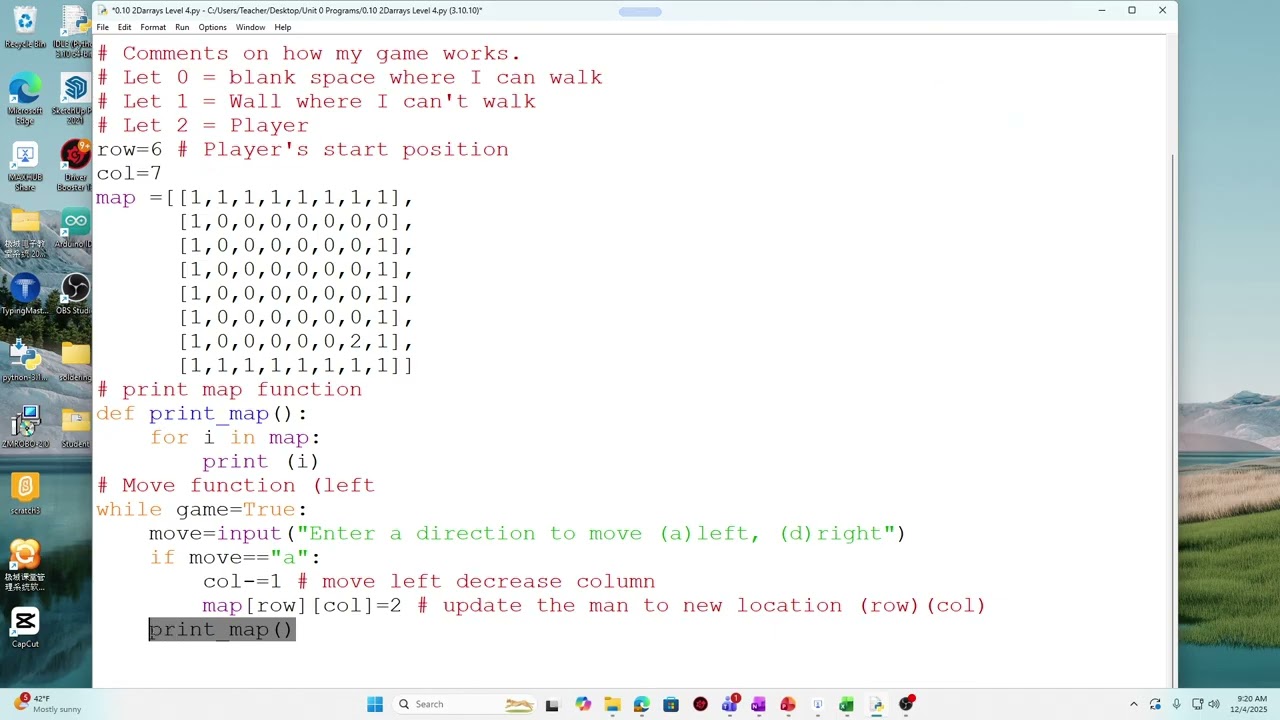
Task: Click the microphone tray icon
Action: click(1176, 704)
